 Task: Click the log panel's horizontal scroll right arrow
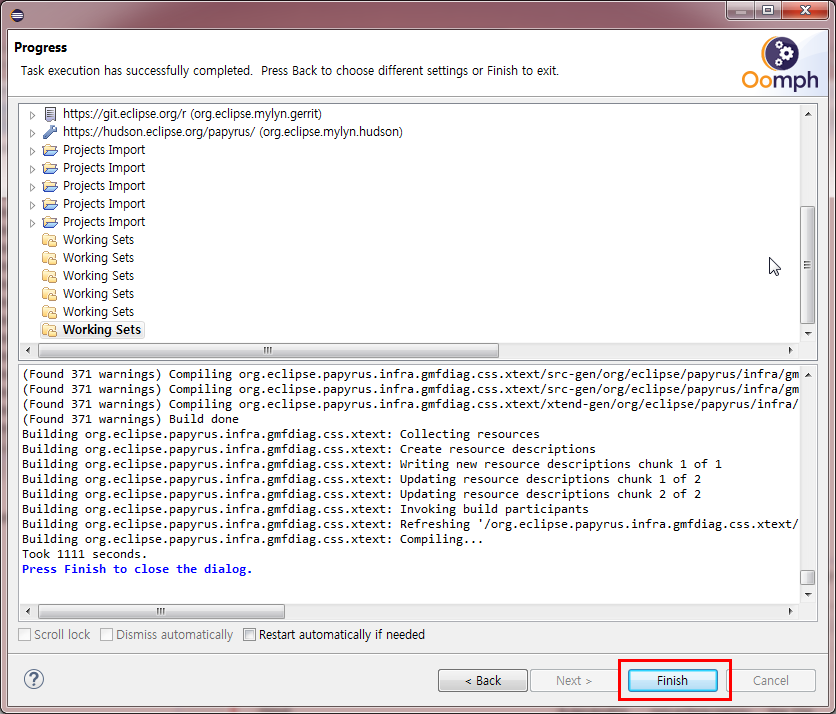[790, 611]
